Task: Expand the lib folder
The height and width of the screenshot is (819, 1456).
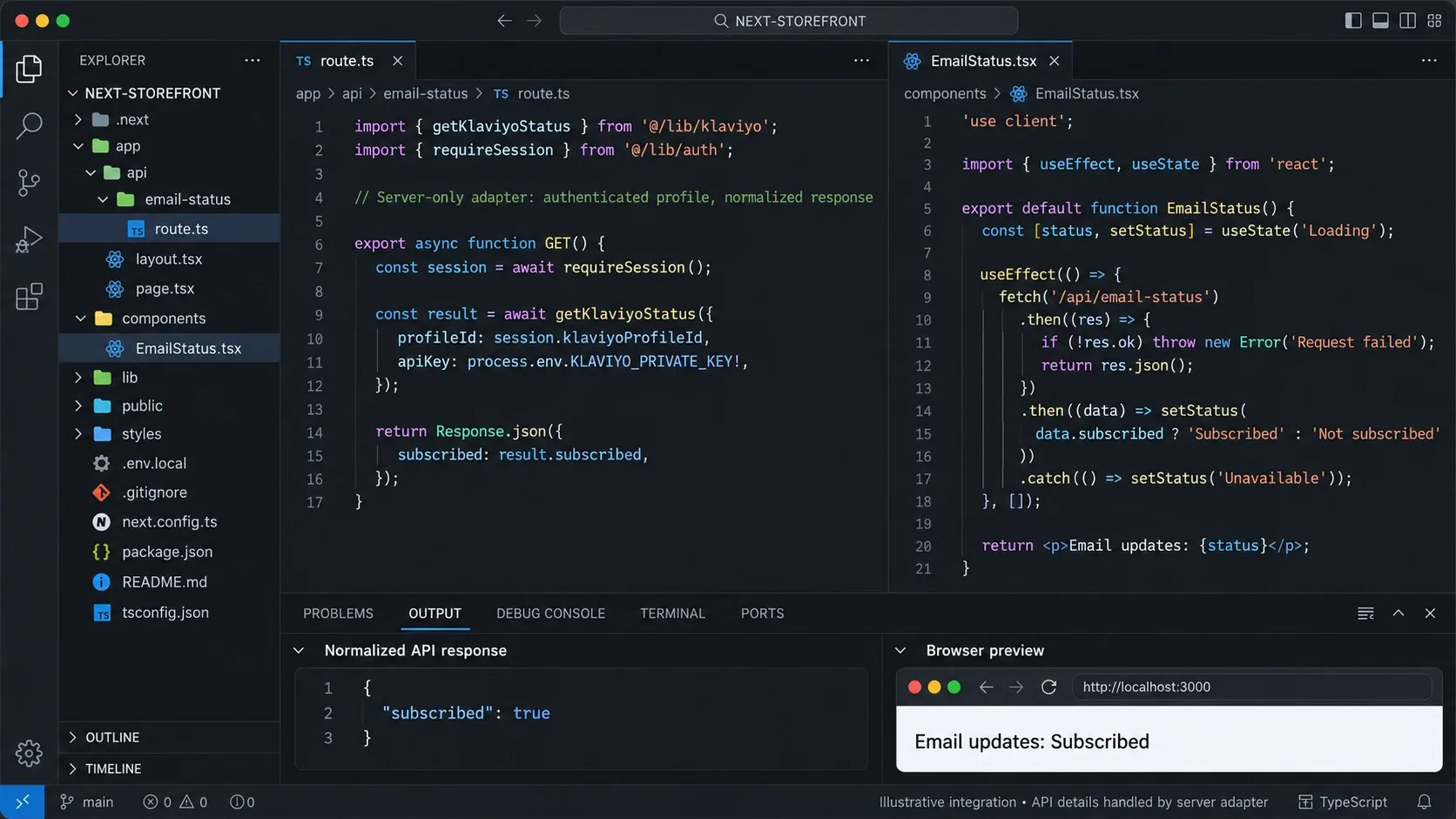Action: point(78,377)
